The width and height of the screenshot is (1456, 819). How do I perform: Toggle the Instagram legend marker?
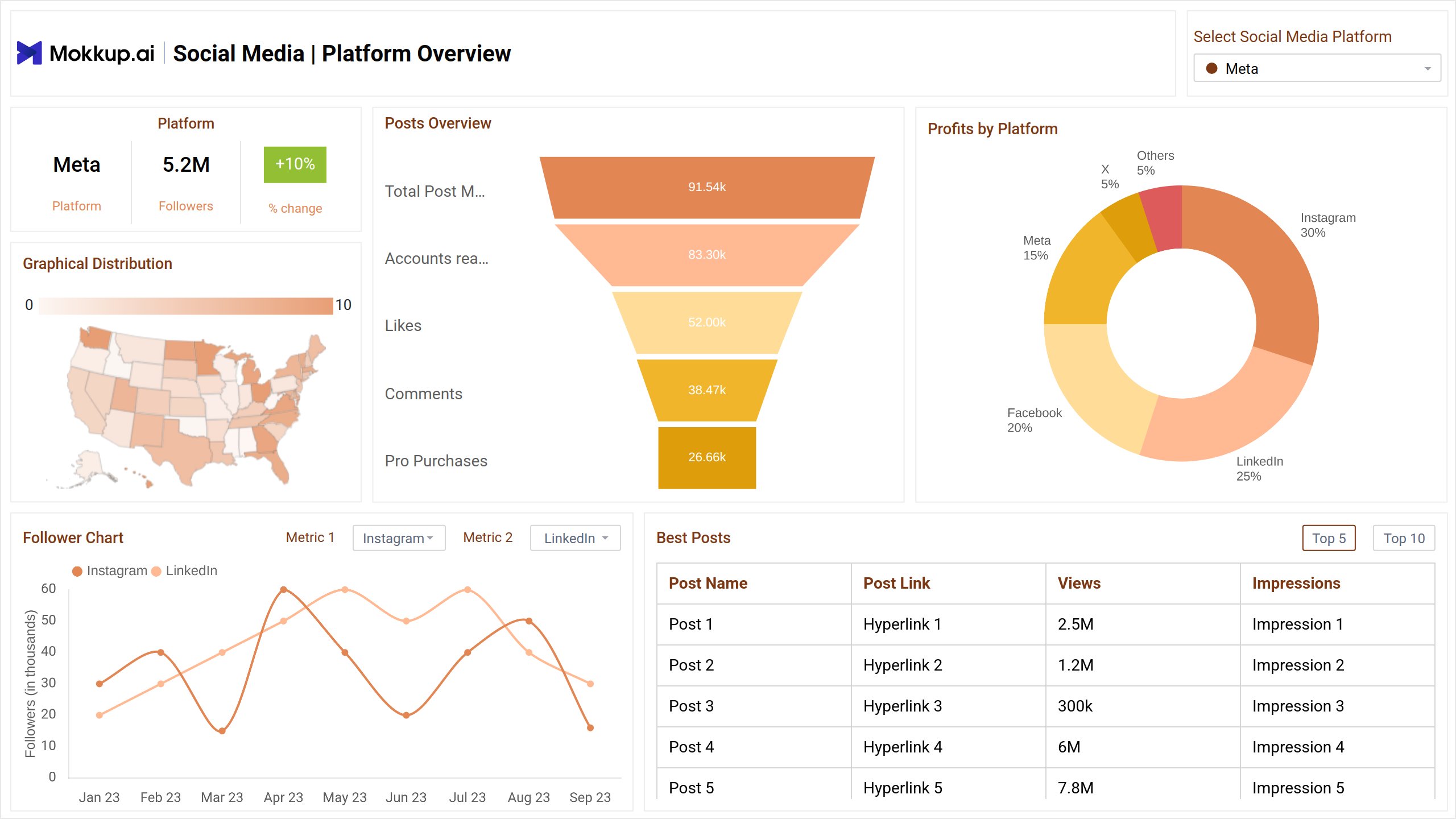click(x=77, y=571)
